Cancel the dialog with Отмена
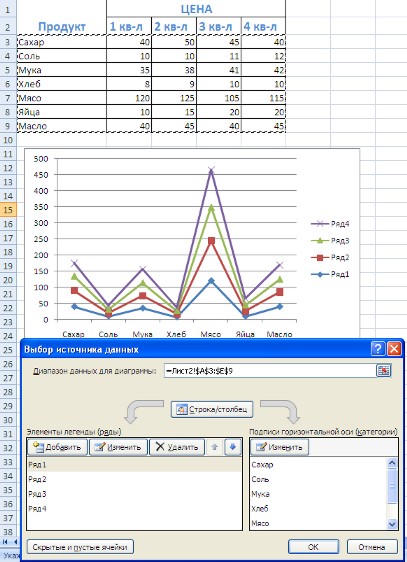The width and height of the screenshot is (407, 562). [372, 547]
